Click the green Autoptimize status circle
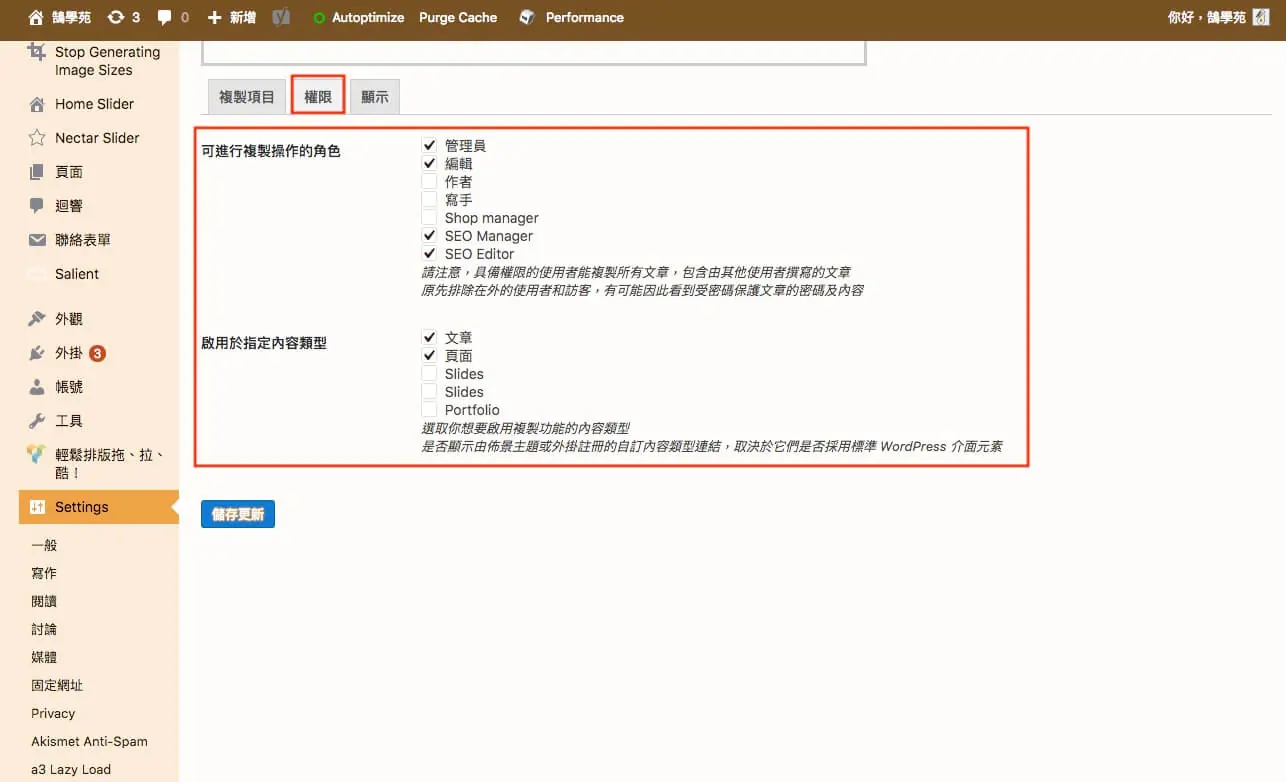This screenshot has width=1286, height=782. tap(319, 18)
